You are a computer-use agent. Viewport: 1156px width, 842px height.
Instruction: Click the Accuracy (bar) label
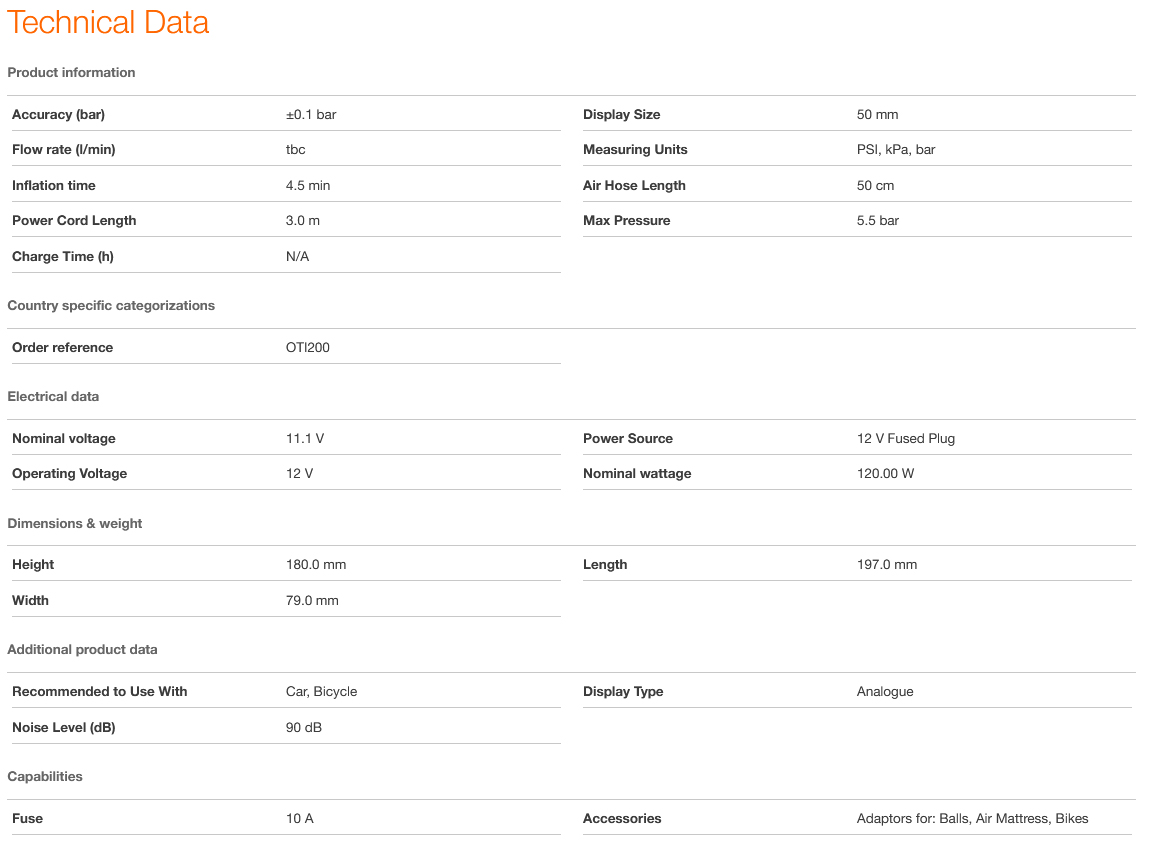pyautogui.click(x=58, y=115)
